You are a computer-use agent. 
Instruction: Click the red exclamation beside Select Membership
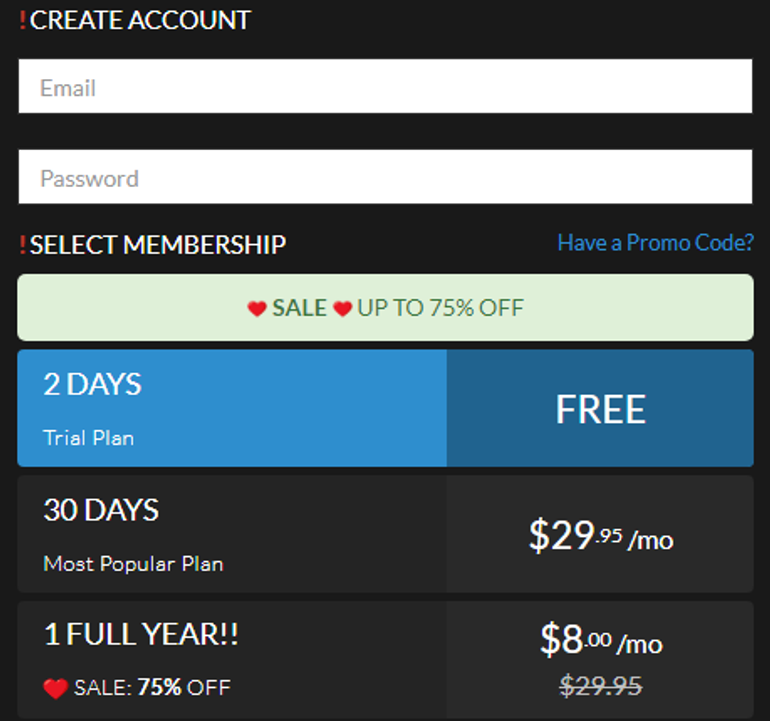[23, 245]
